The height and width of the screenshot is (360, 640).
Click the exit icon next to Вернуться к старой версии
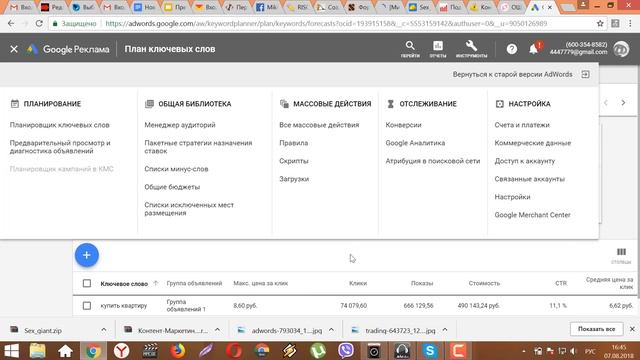click(x=585, y=74)
